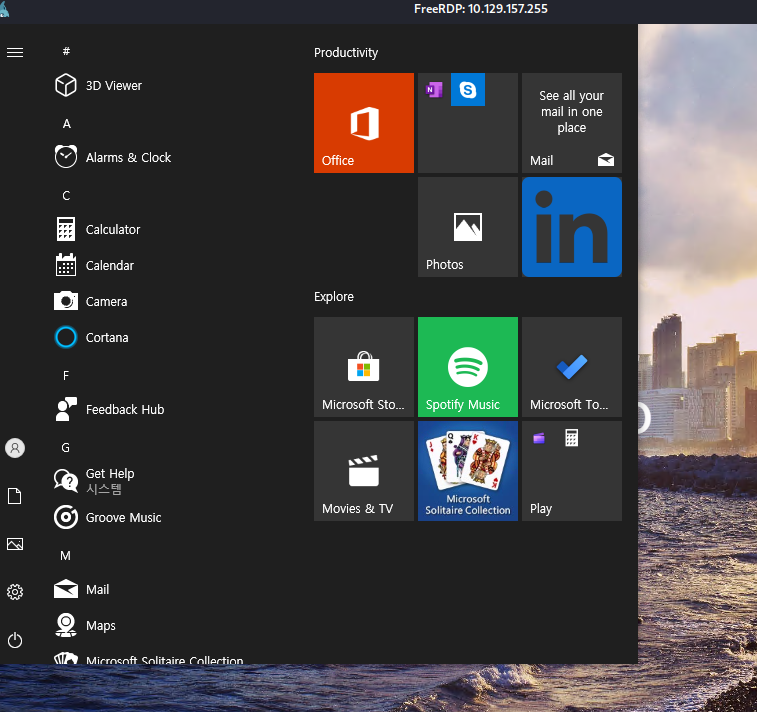The width and height of the screenshot is (757, 712).
Task: Click the letter M group header
Action: [66, 556]
